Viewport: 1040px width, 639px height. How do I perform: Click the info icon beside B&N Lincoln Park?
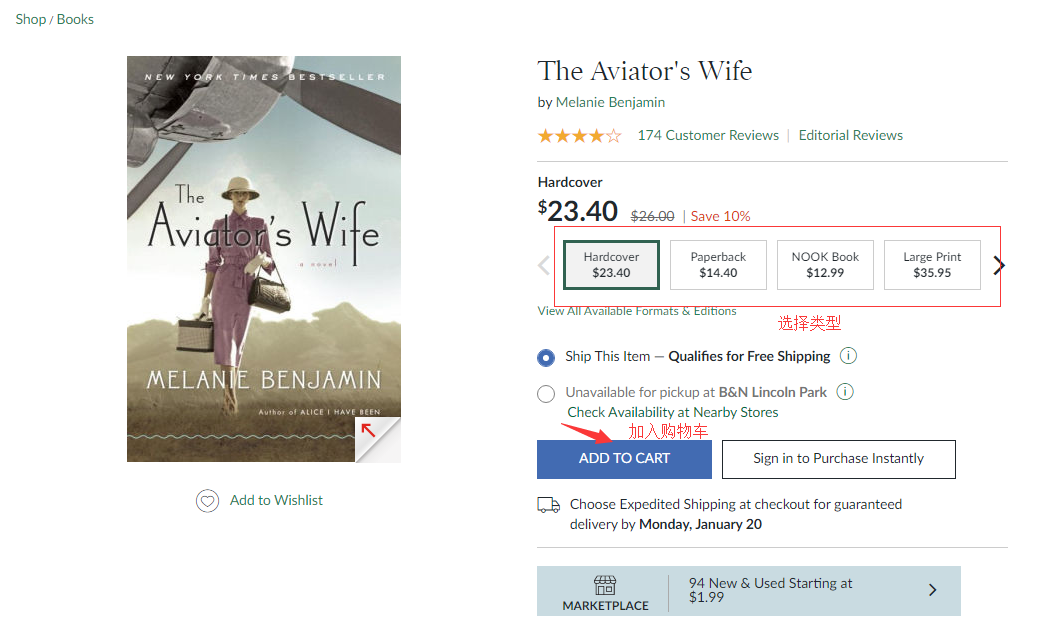[845, 392]
